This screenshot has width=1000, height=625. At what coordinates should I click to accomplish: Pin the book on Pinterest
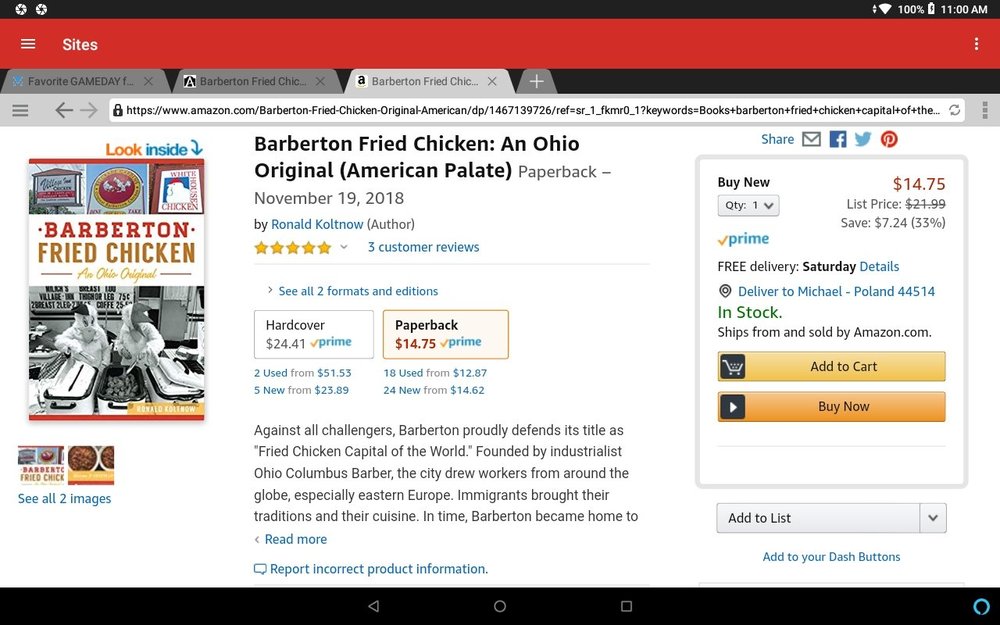[x=889, y=139]
